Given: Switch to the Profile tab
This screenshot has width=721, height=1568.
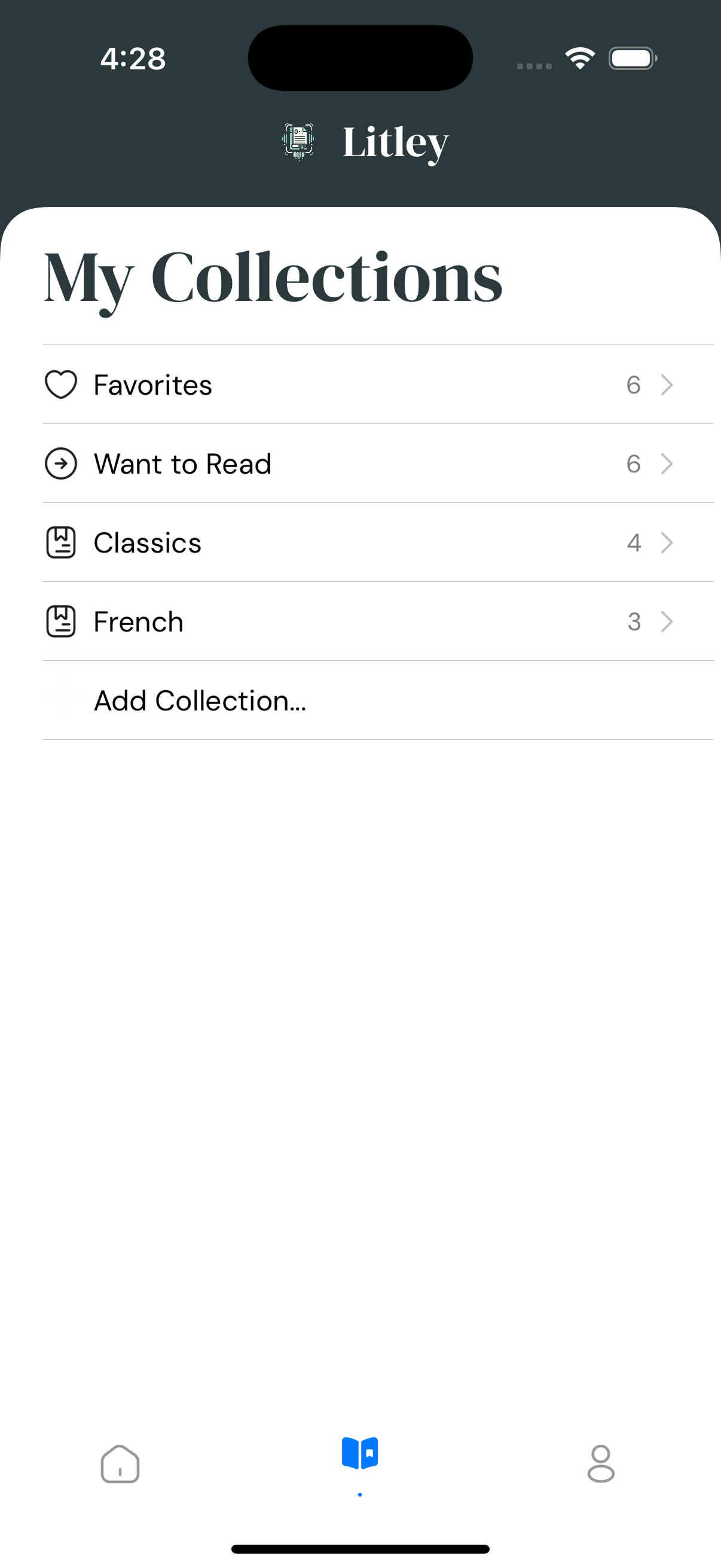Looking at the screenshot, I should point(600,1464).
